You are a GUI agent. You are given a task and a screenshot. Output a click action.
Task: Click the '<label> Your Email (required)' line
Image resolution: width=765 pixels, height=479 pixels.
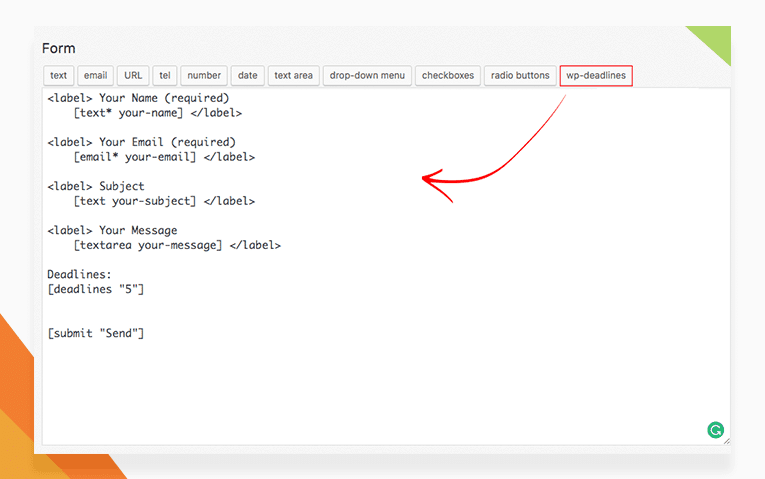point(141,142)
